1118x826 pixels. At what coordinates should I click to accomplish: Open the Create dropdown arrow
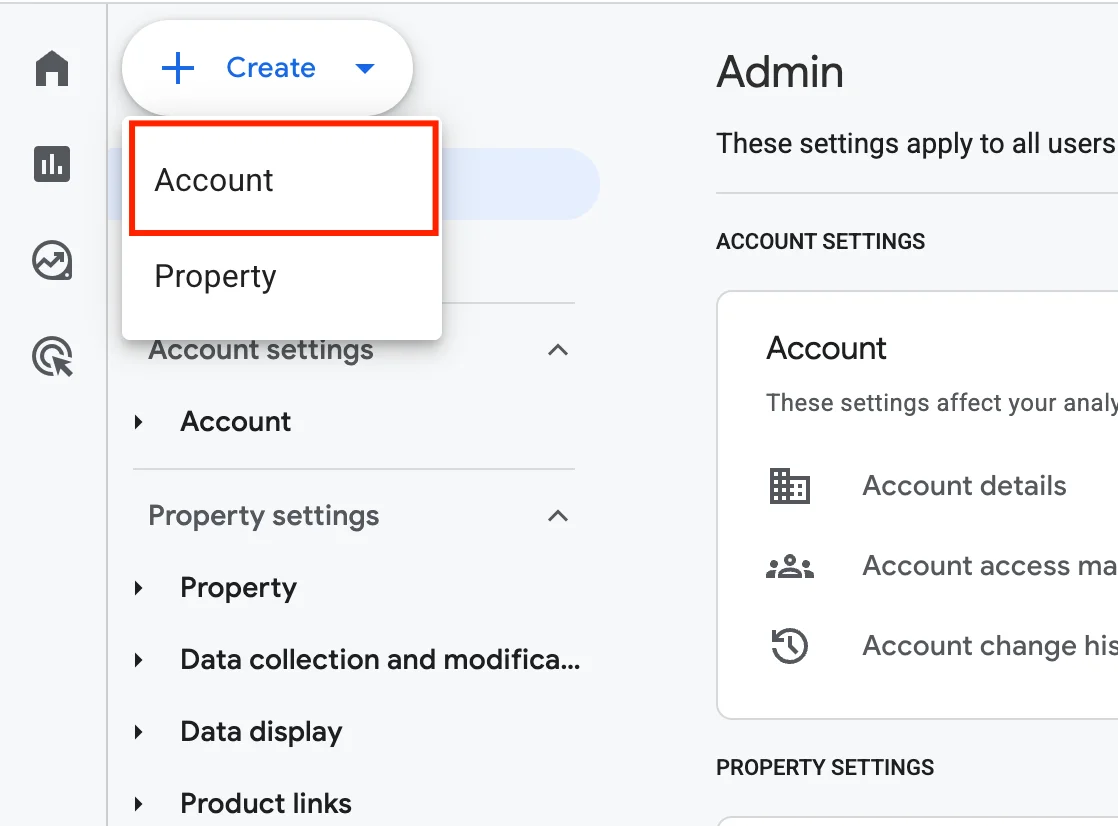(364, 68)
